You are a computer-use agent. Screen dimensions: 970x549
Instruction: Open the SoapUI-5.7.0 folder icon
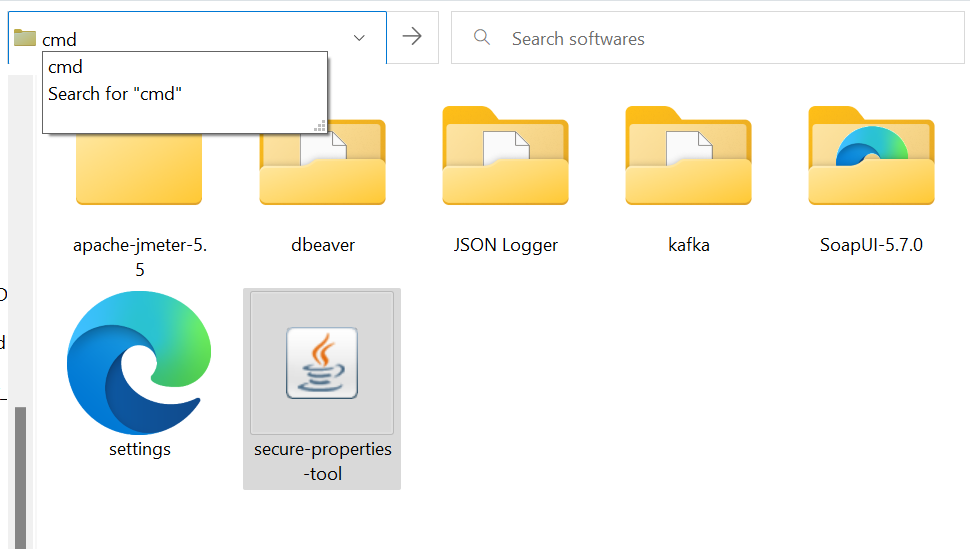[x=872, y=155]
